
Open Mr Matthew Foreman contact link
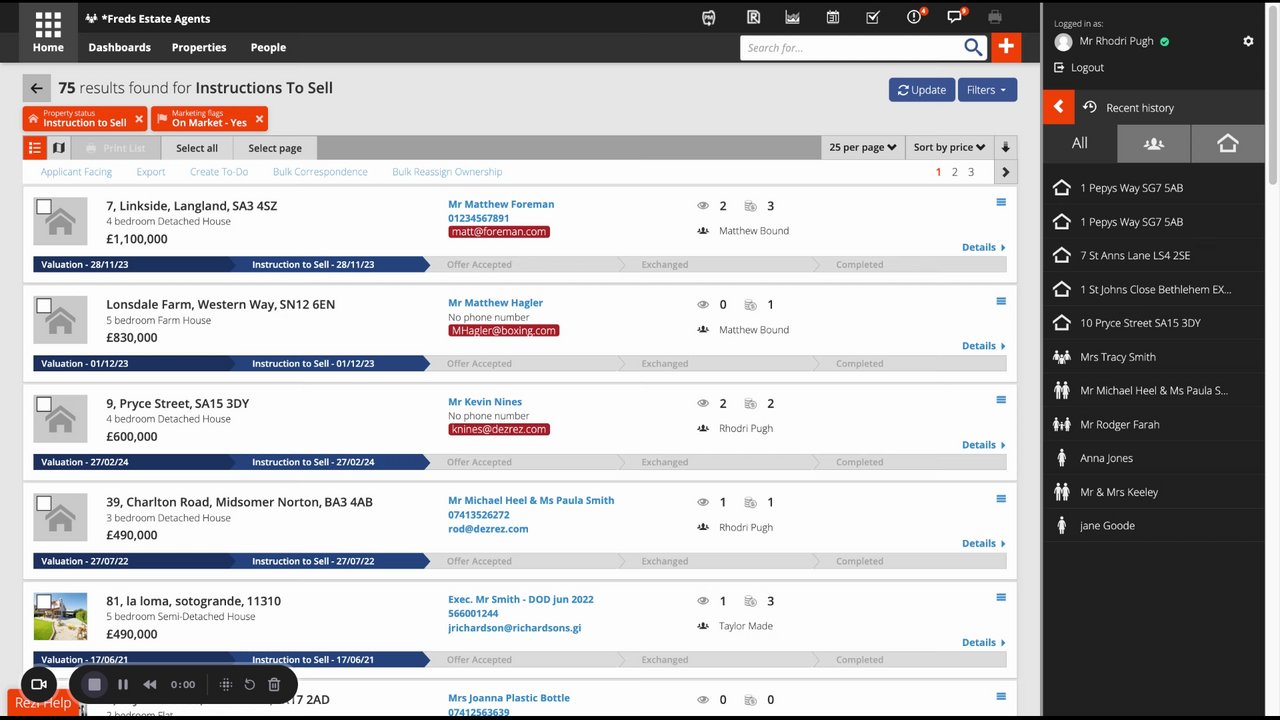point(501,204)
